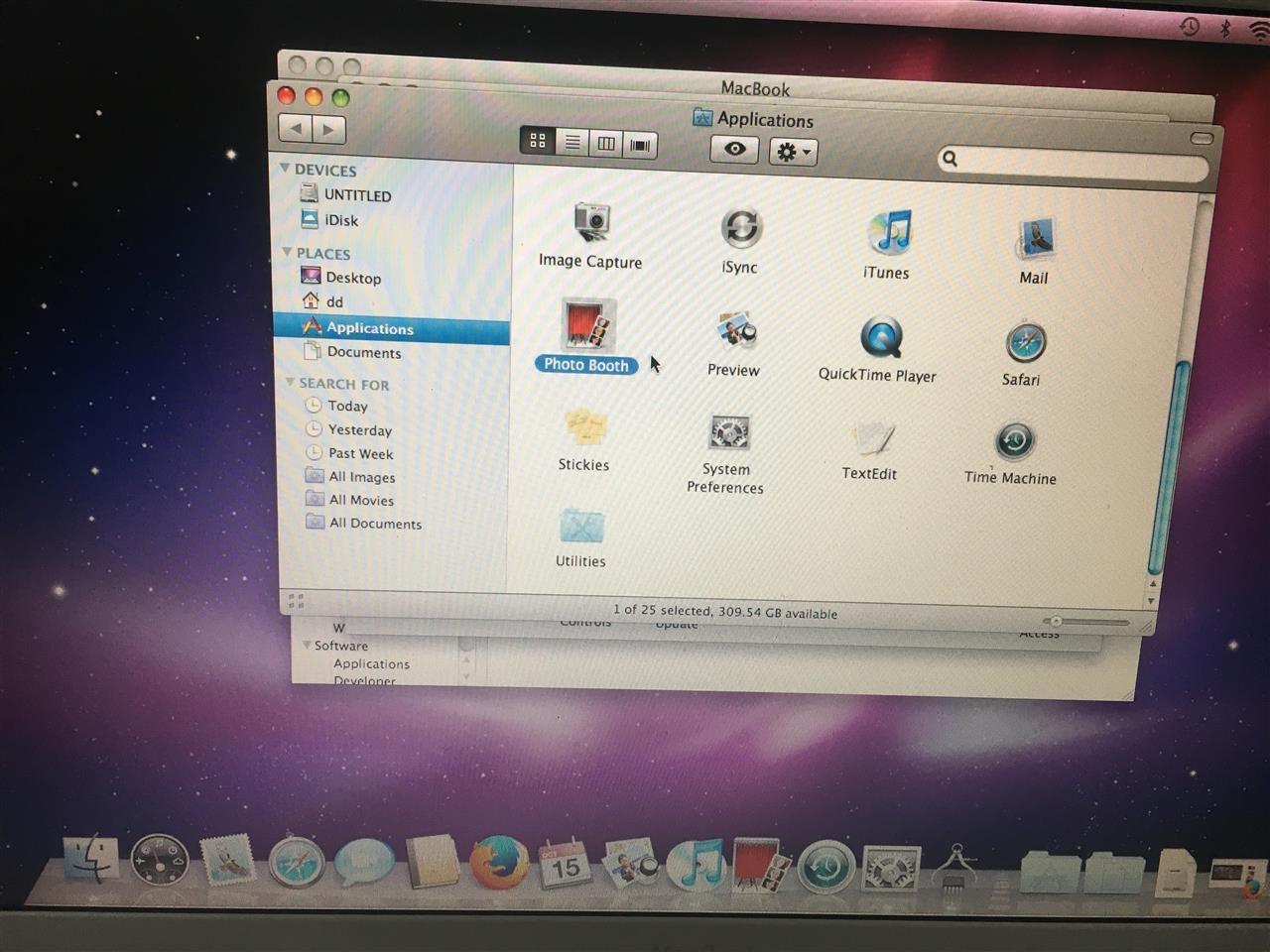The height and width of the screenshot is (952, 1270).
Task: Select Applications in the background window's Software list
Action: click(x=371, y=663)
